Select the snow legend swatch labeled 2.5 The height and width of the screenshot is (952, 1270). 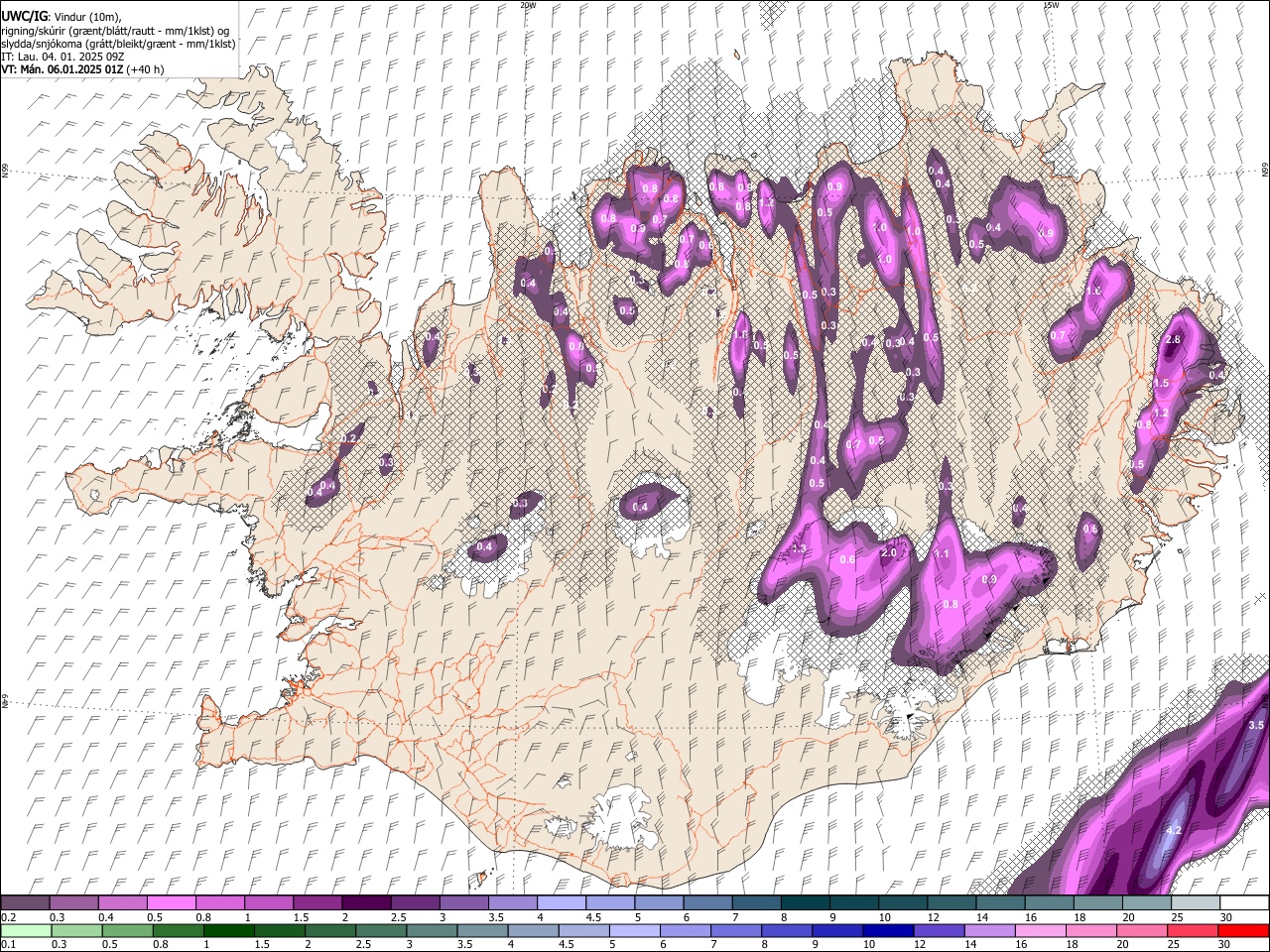coord(414,902)
